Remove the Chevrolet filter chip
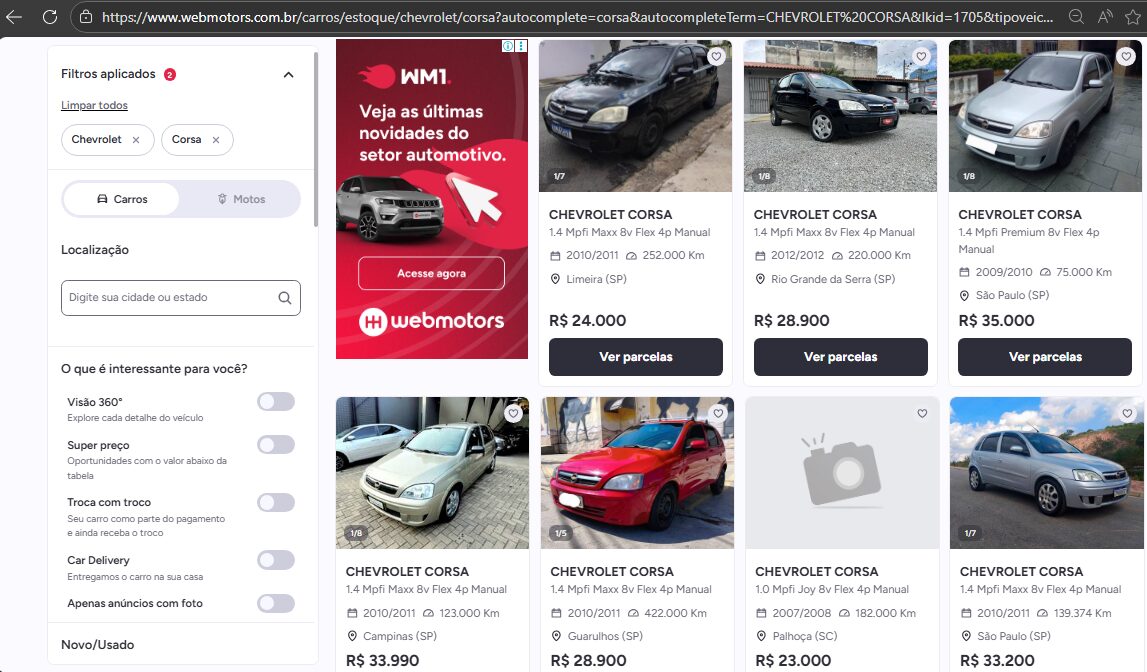 click(x=136, y=140)
